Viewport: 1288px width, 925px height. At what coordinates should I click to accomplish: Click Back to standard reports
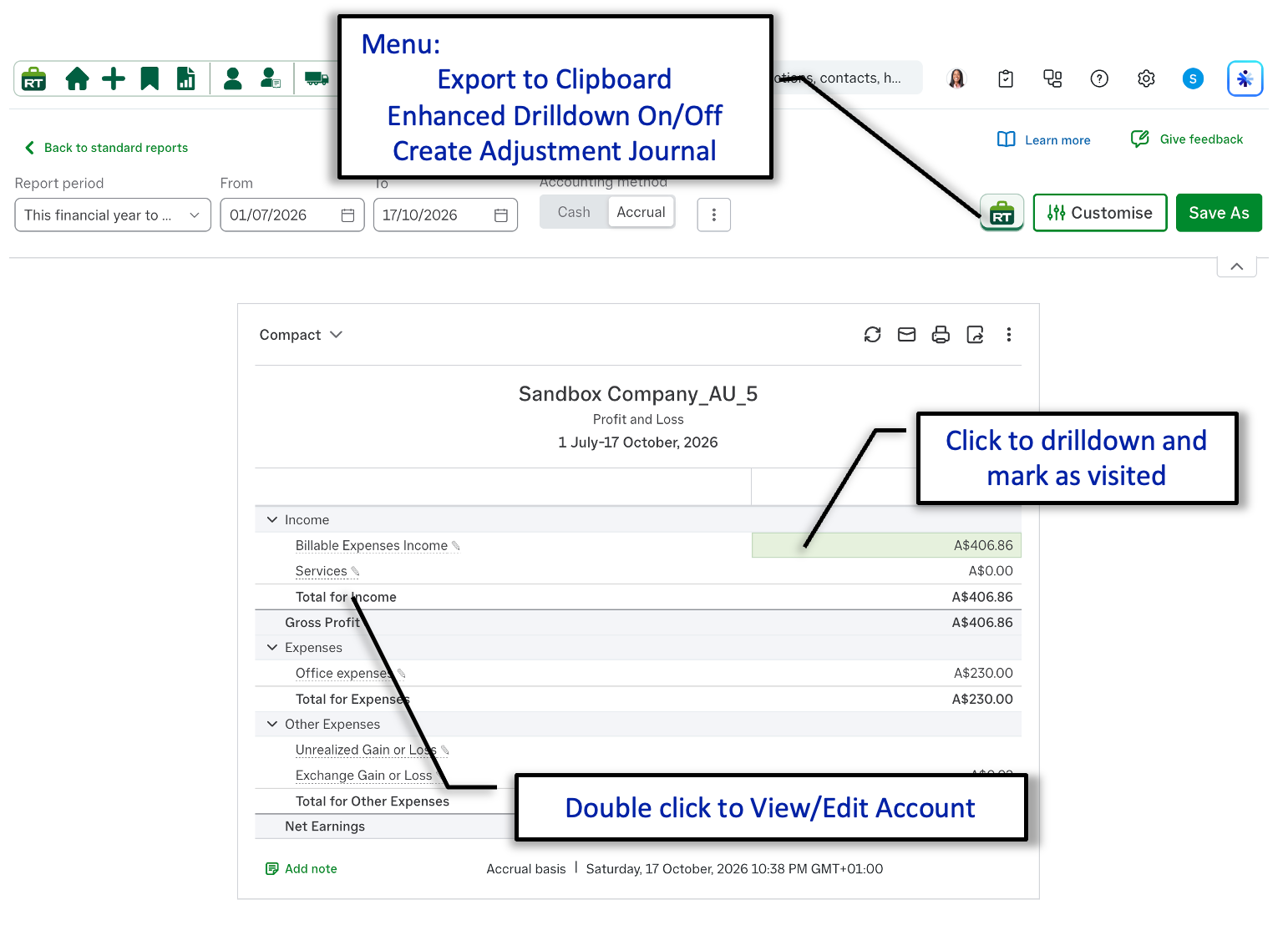107,148
